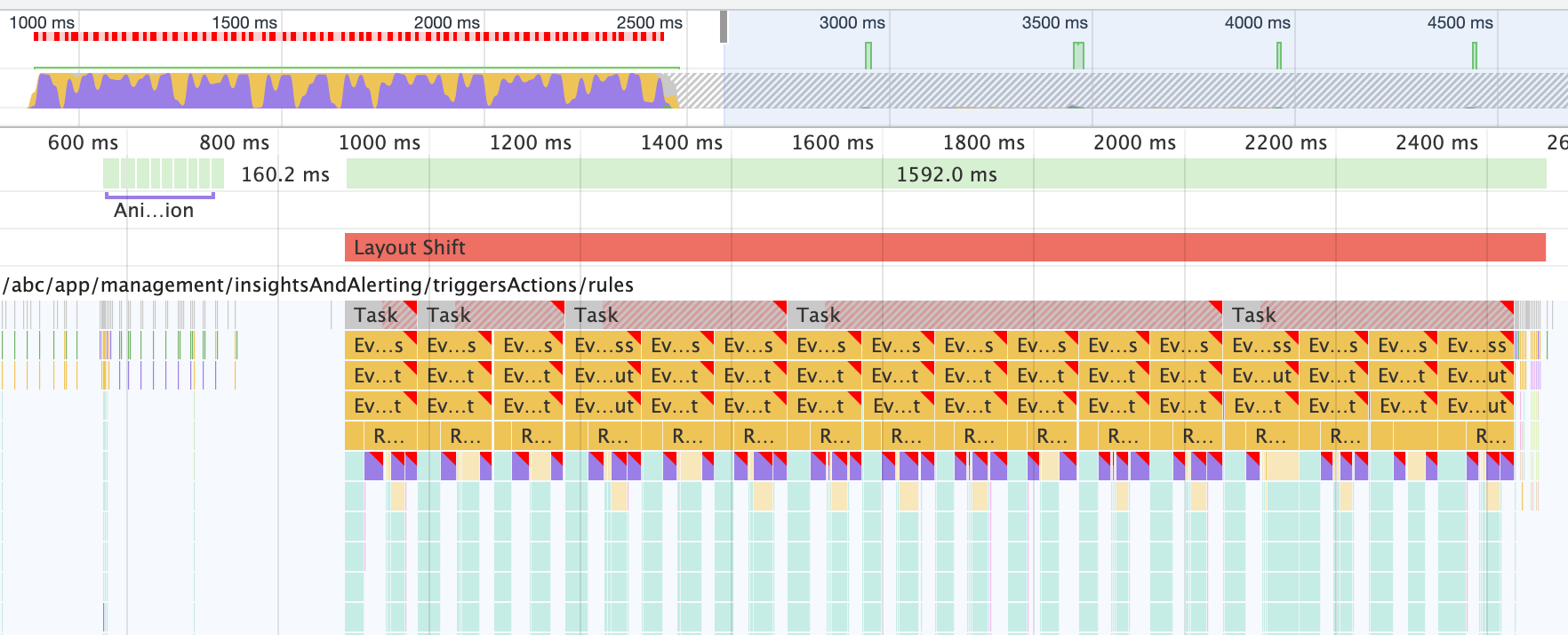Click the red long-task marker strip in overview
Screen dimensions: 1568x635
[349, 36]
